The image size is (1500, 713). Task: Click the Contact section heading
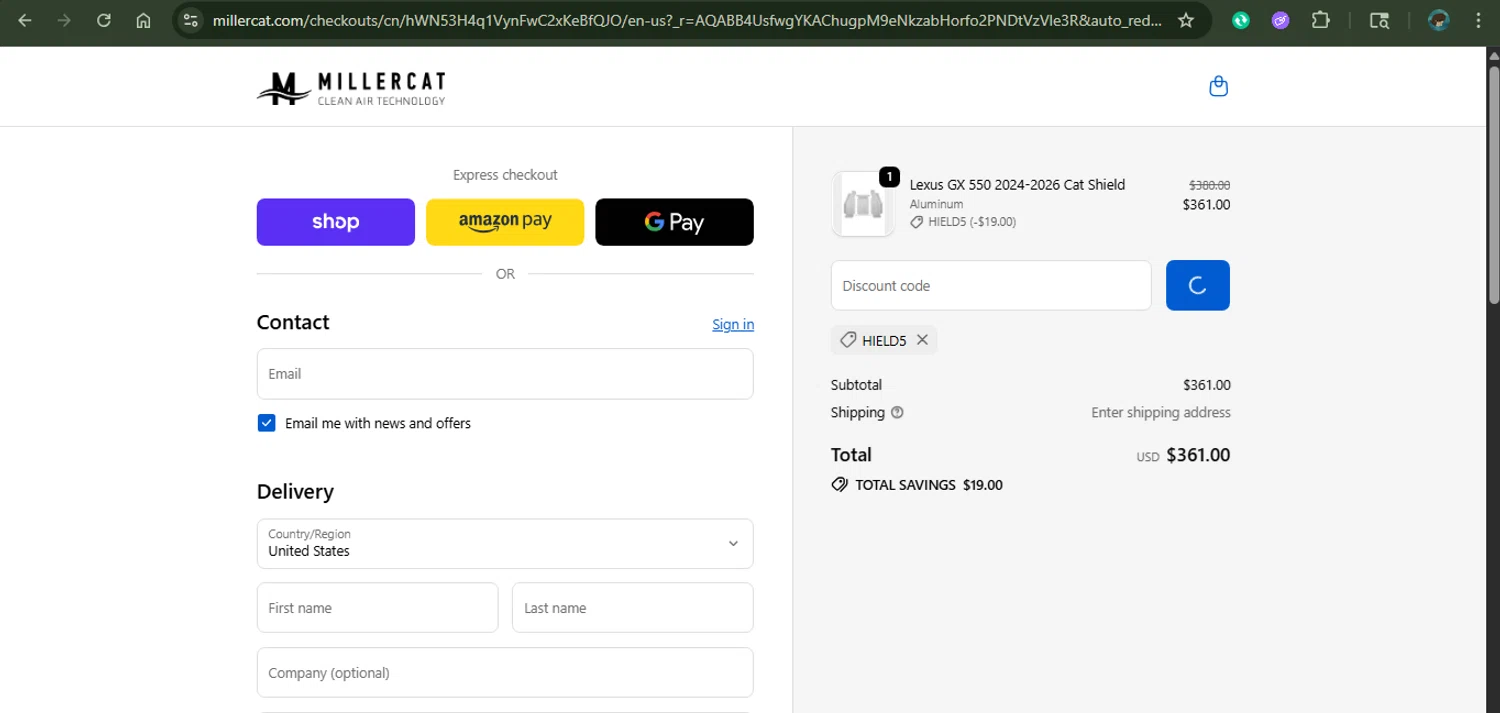pos(293,322)
